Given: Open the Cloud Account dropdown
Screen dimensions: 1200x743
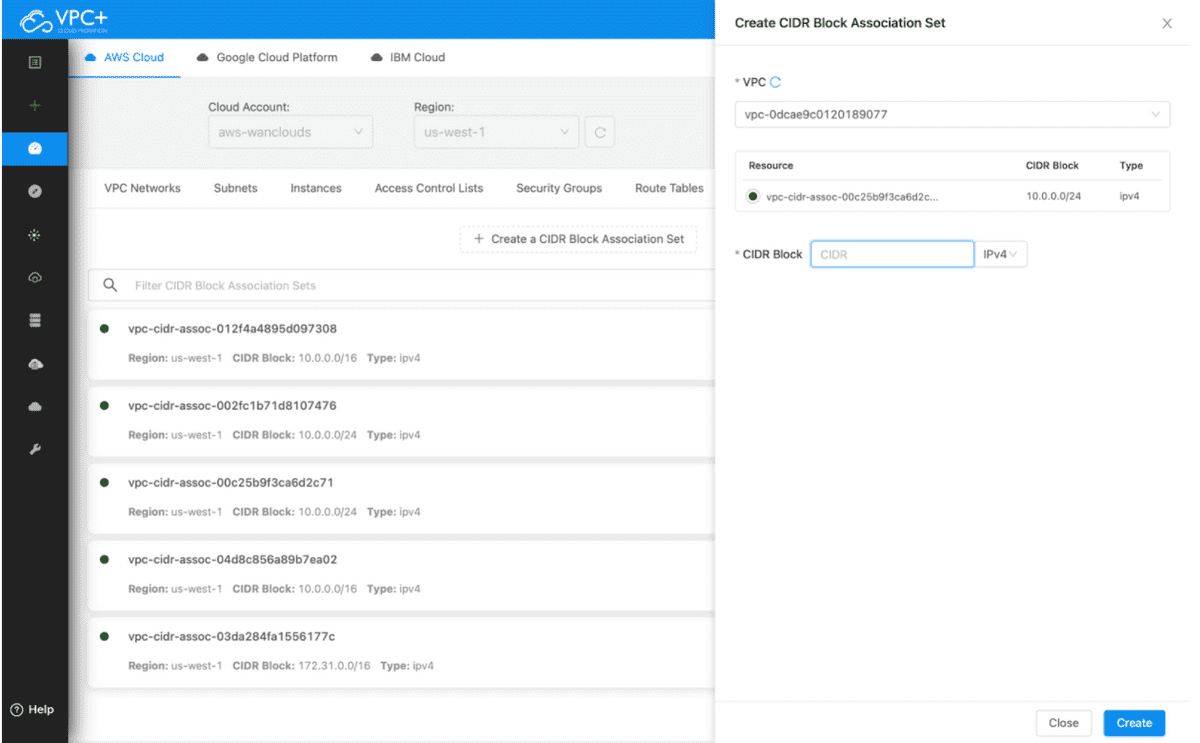Looking at the screenshot, I should click(x=290, y=132).
